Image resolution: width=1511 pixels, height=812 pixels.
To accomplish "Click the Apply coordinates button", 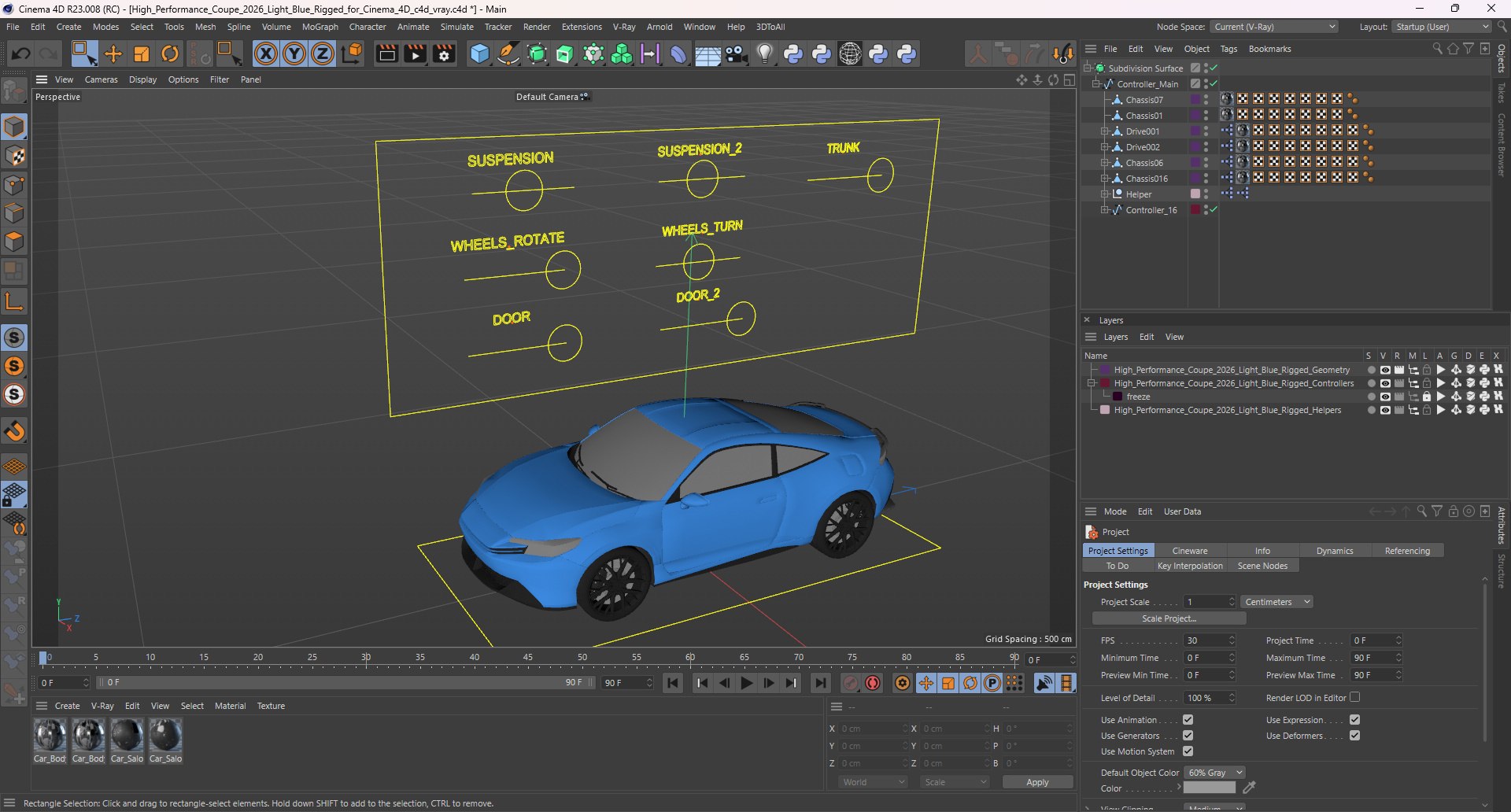I will (x=1037, y=782).
